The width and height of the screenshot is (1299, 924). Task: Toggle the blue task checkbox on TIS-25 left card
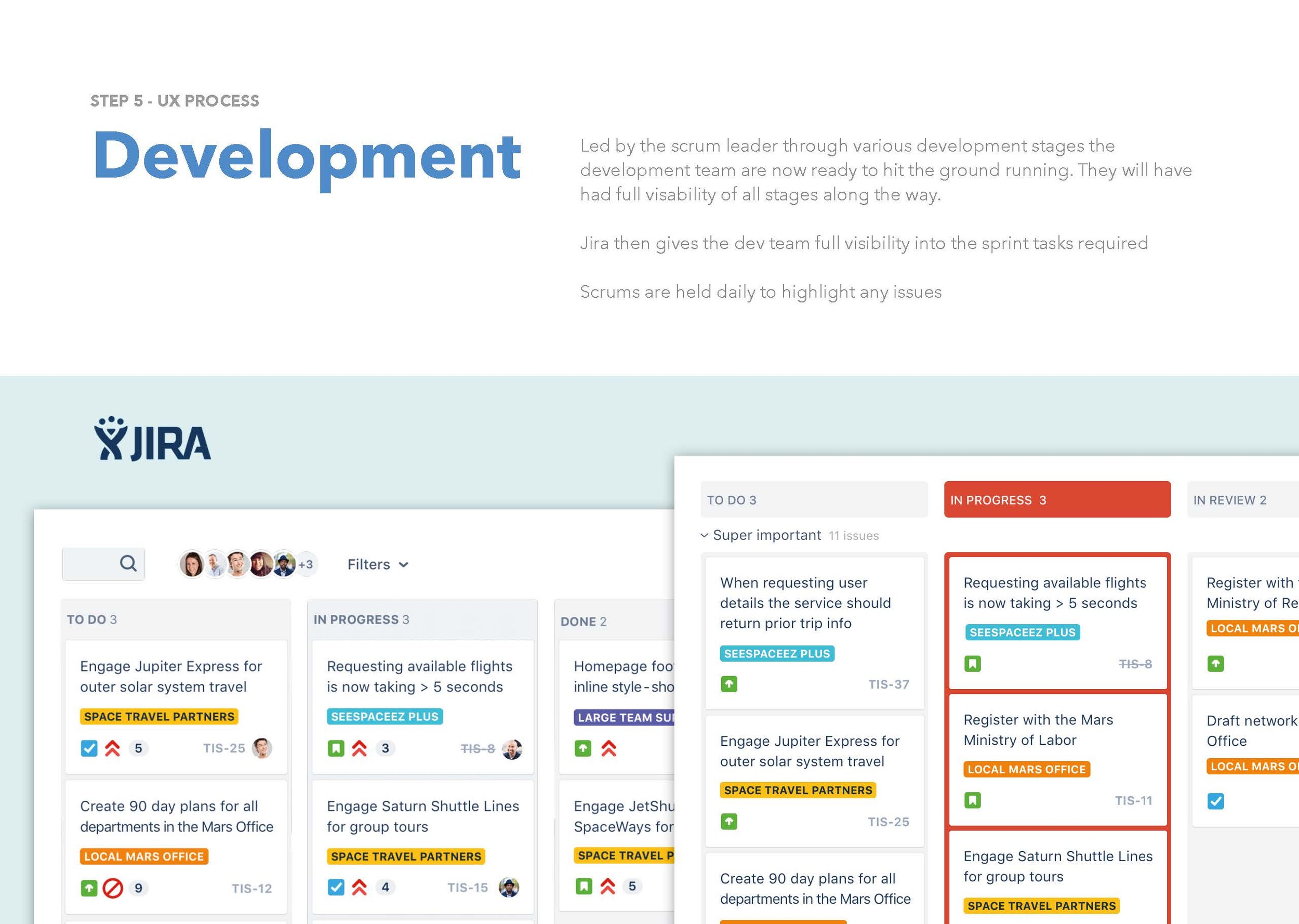coord(89,748)
